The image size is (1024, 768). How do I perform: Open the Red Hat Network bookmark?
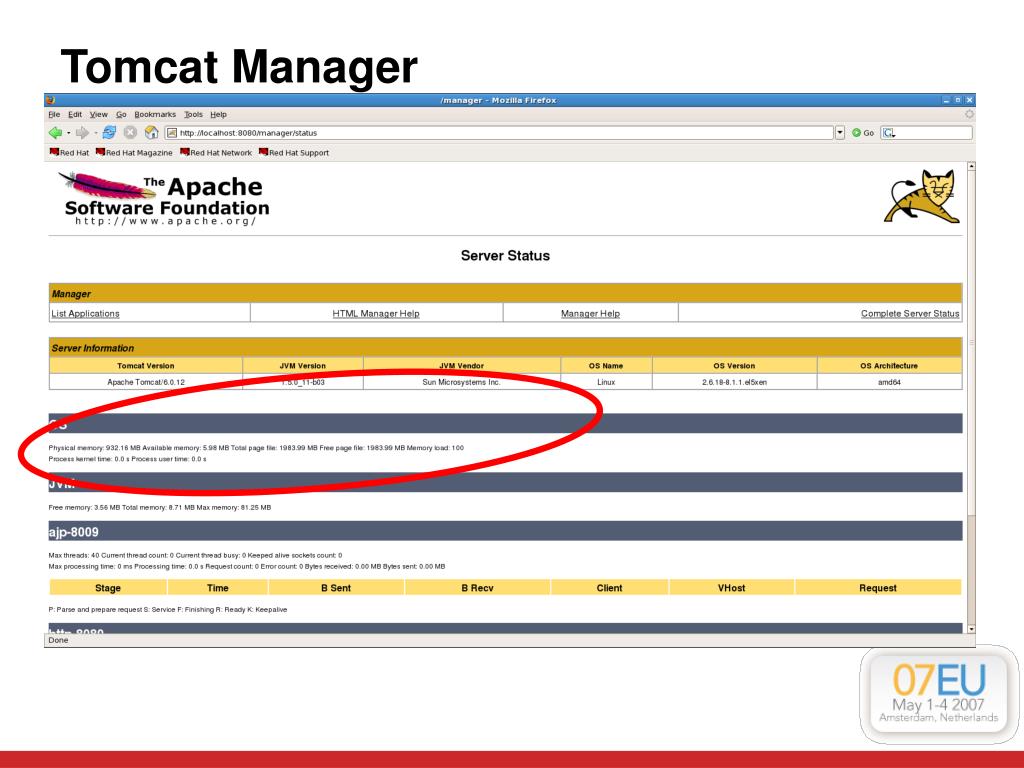tap(216, 152)
